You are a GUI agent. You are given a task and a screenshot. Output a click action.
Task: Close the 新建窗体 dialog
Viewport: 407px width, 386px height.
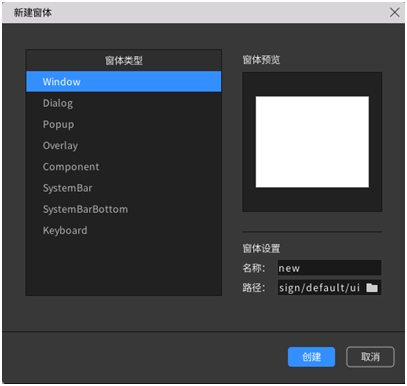tap(395, 13)
